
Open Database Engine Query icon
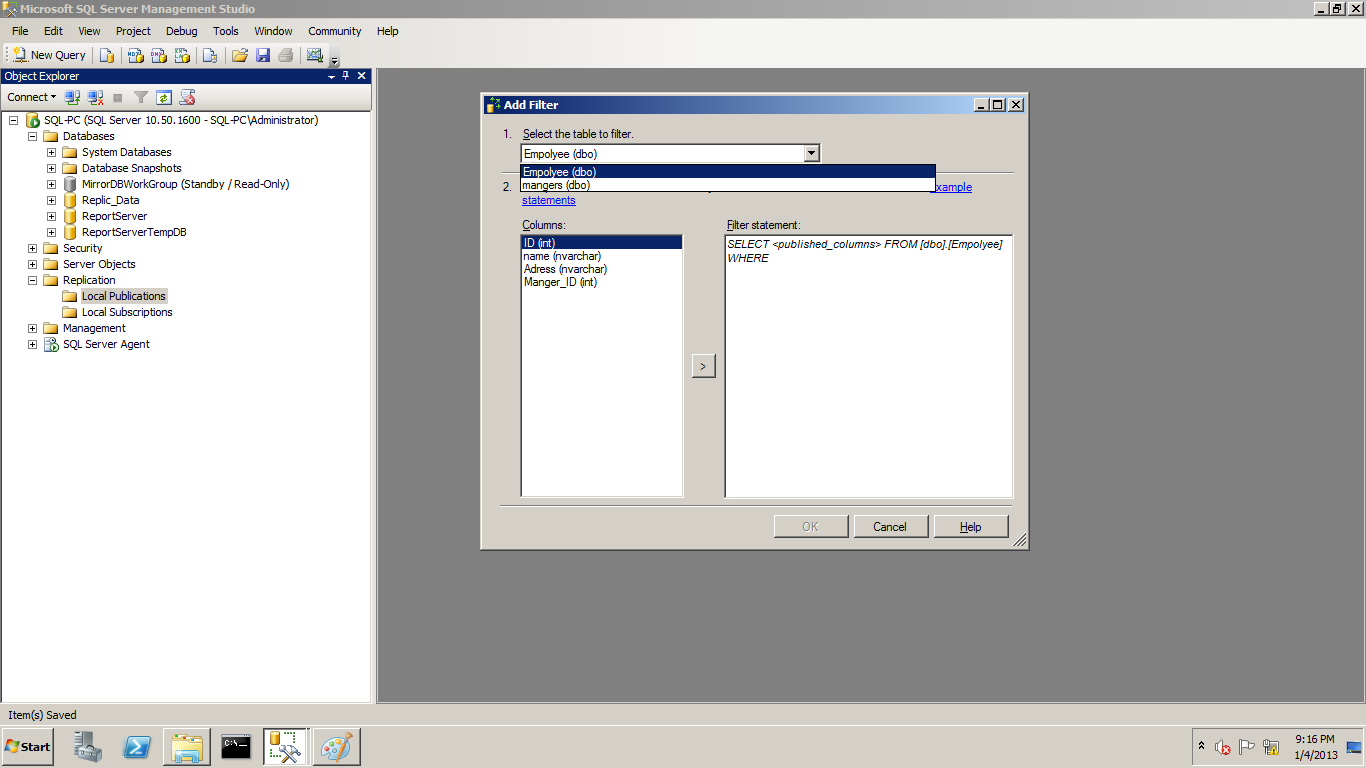pyautogui.click(x=106, y=55)
